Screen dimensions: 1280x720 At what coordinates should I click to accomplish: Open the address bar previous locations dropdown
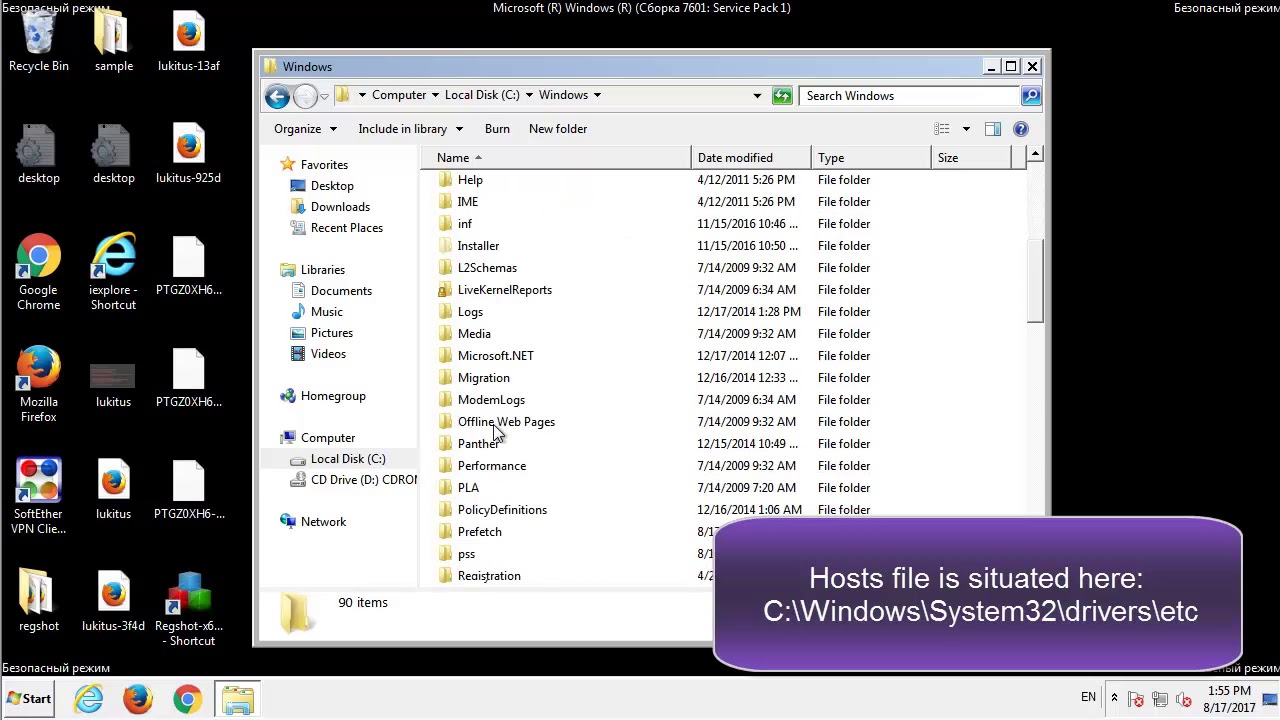757,96
